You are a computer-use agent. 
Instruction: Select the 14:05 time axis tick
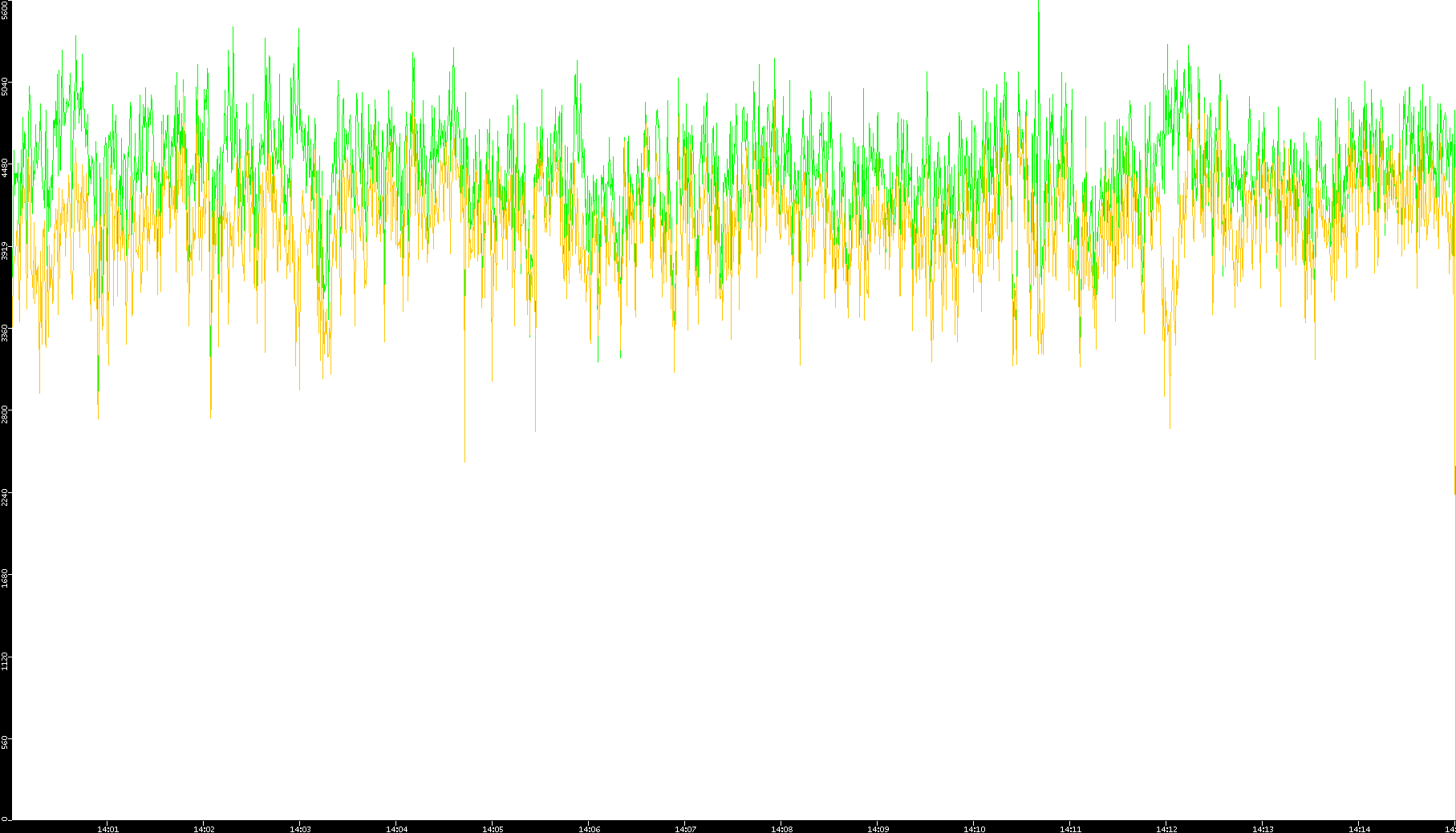[493, 829]
